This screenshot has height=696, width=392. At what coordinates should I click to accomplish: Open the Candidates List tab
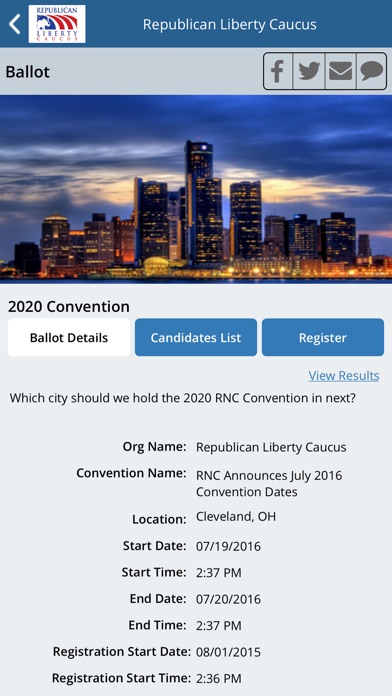[196, 337]
